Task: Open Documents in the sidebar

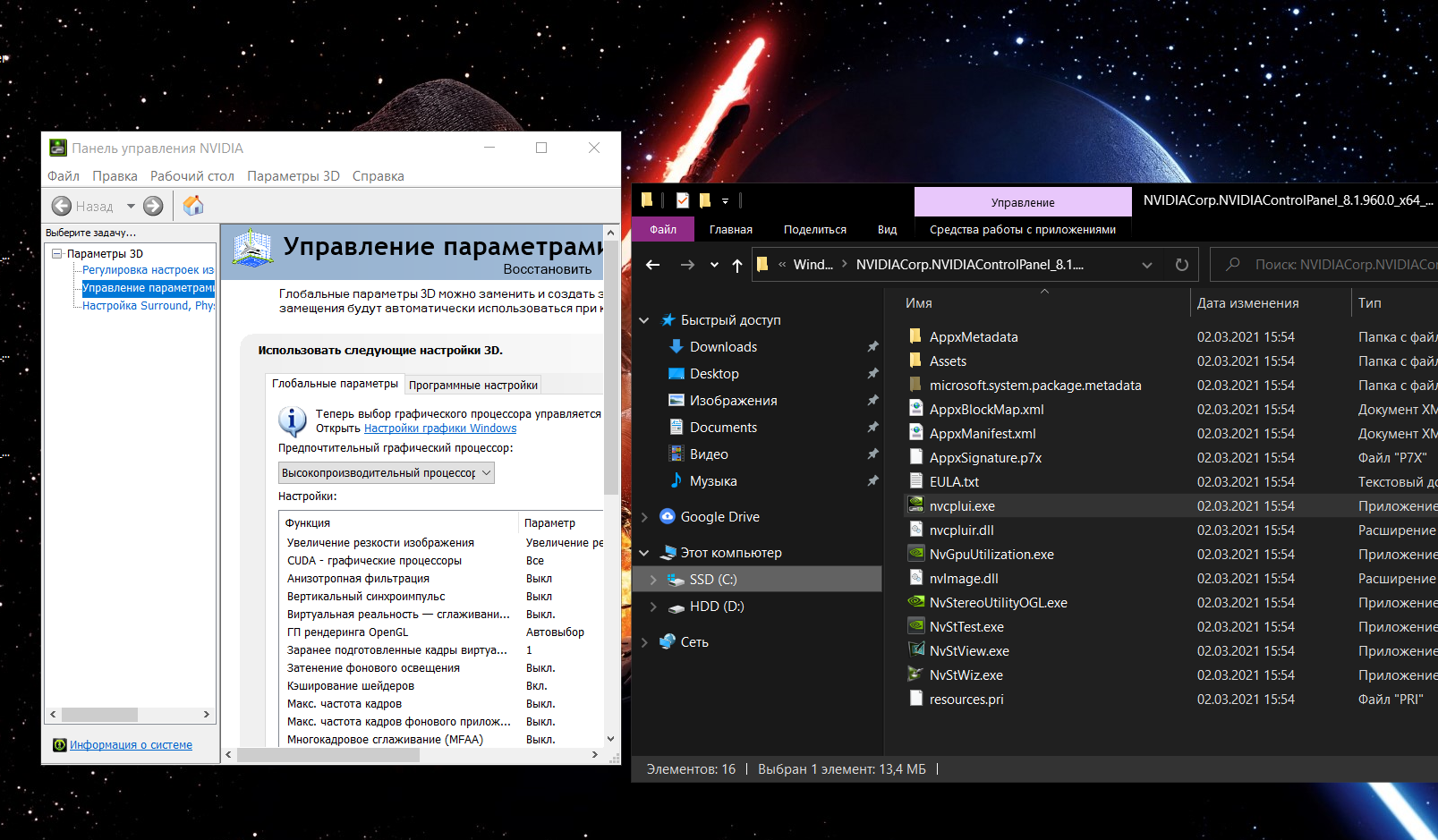Action: pos(723,428)
